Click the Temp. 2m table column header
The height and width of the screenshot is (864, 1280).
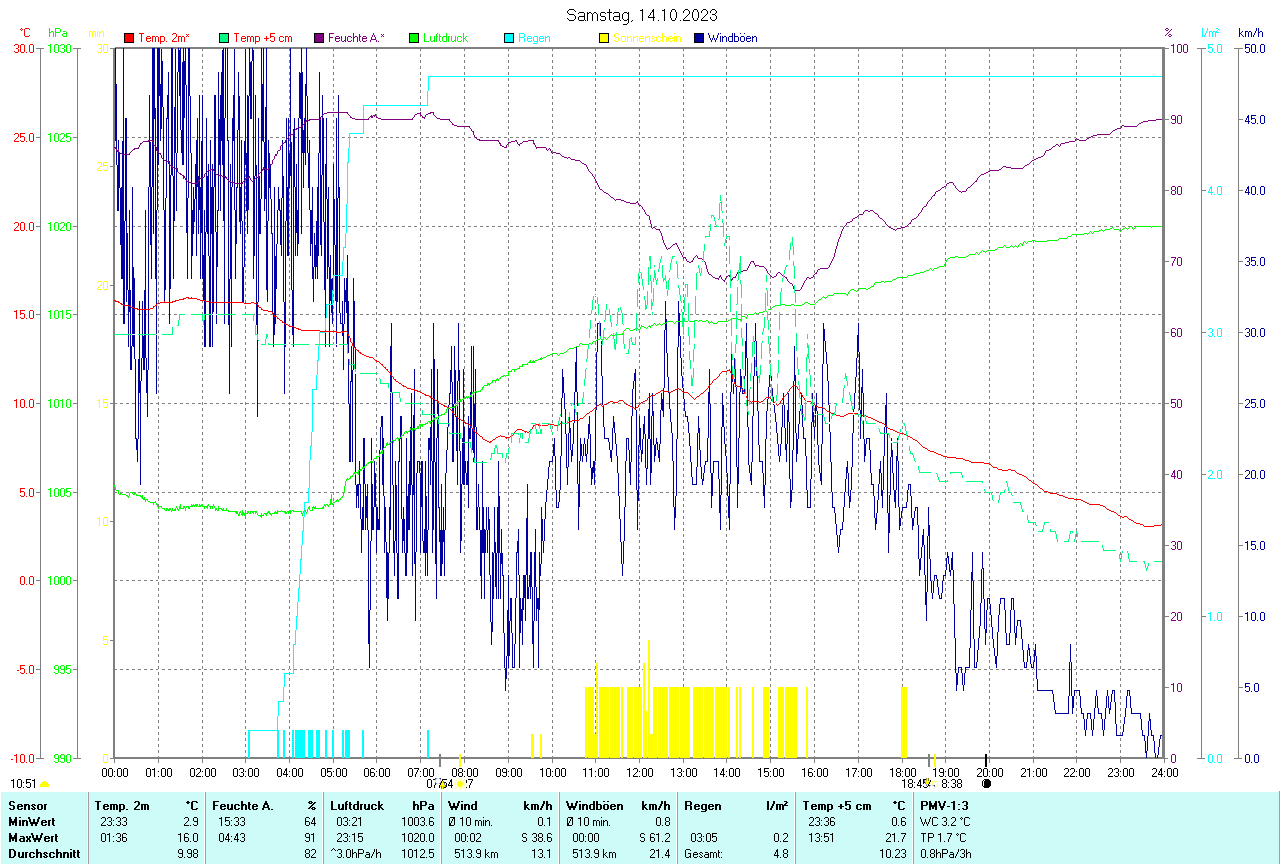point(122,805)
